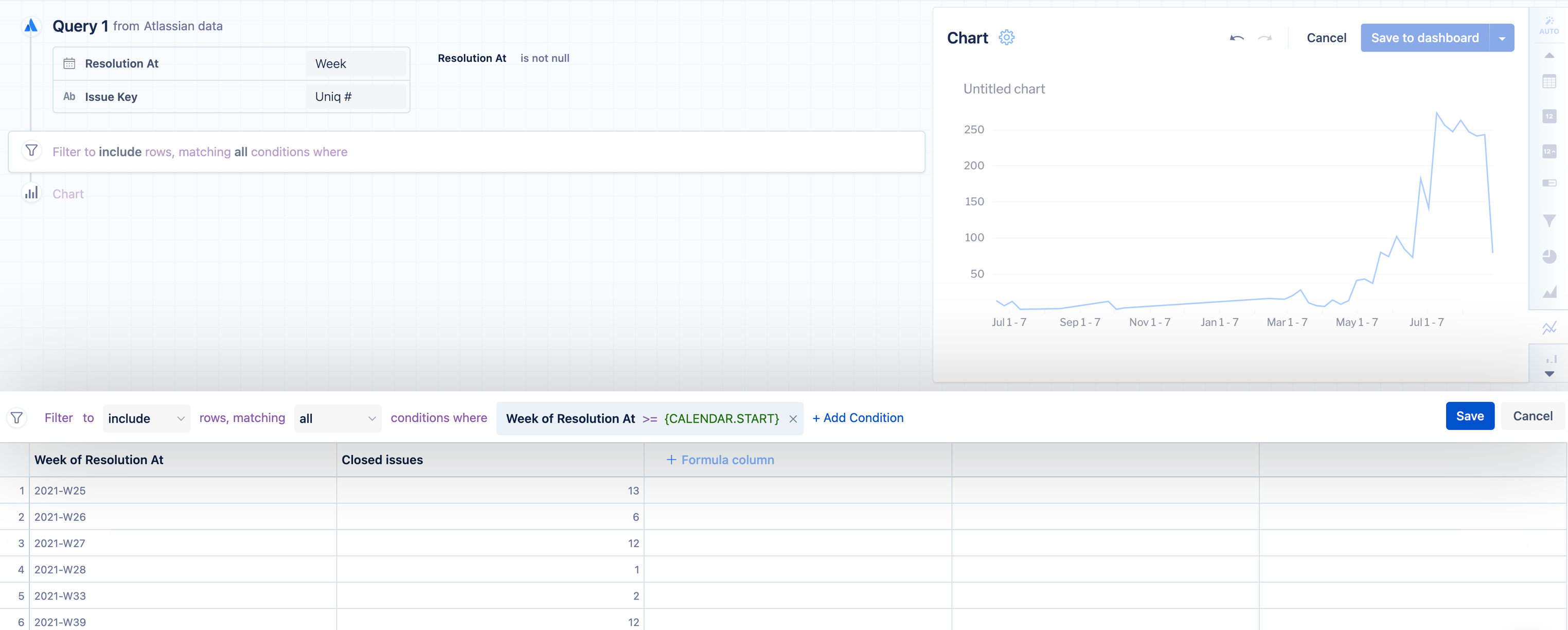
Task: Click the undo arrow icon
Action: pyautogui.click(x=1236, y=38)
